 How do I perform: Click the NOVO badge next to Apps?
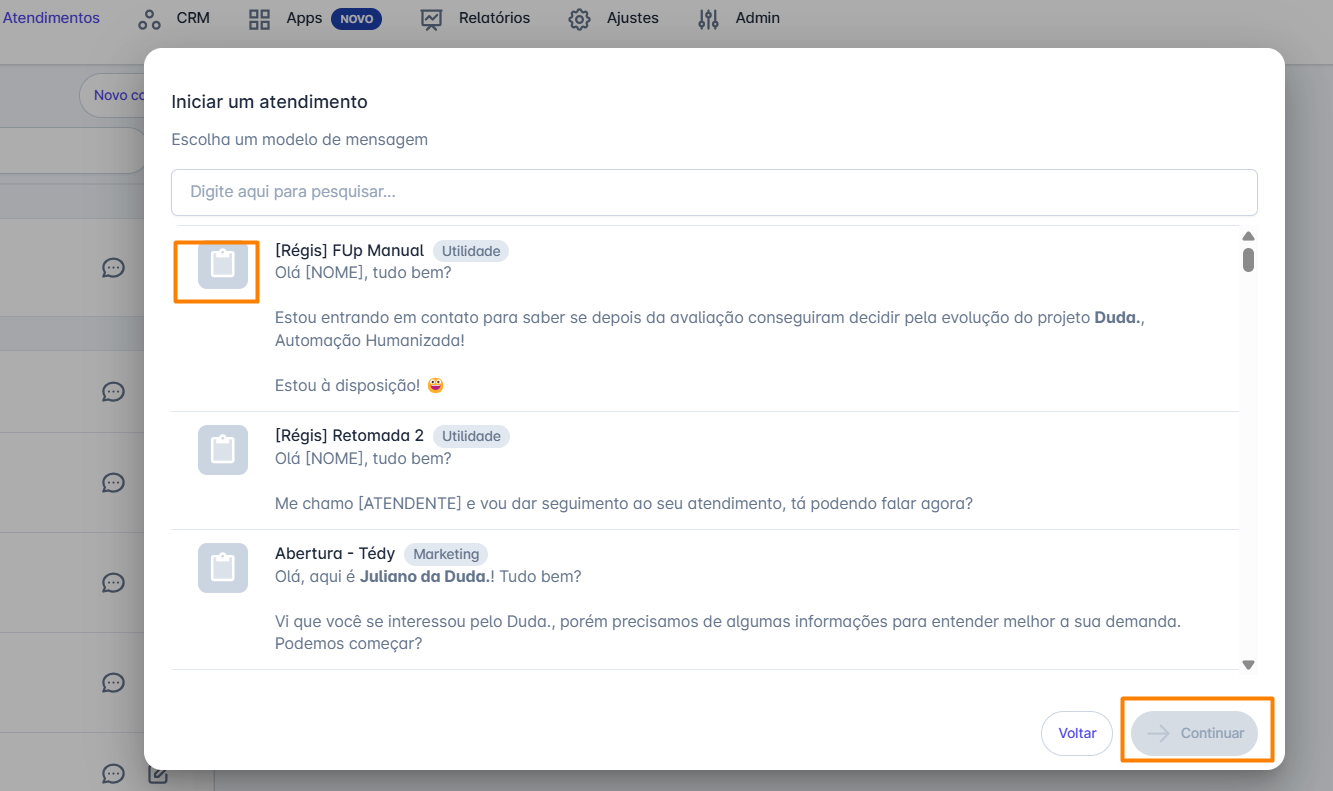[356, 19]
